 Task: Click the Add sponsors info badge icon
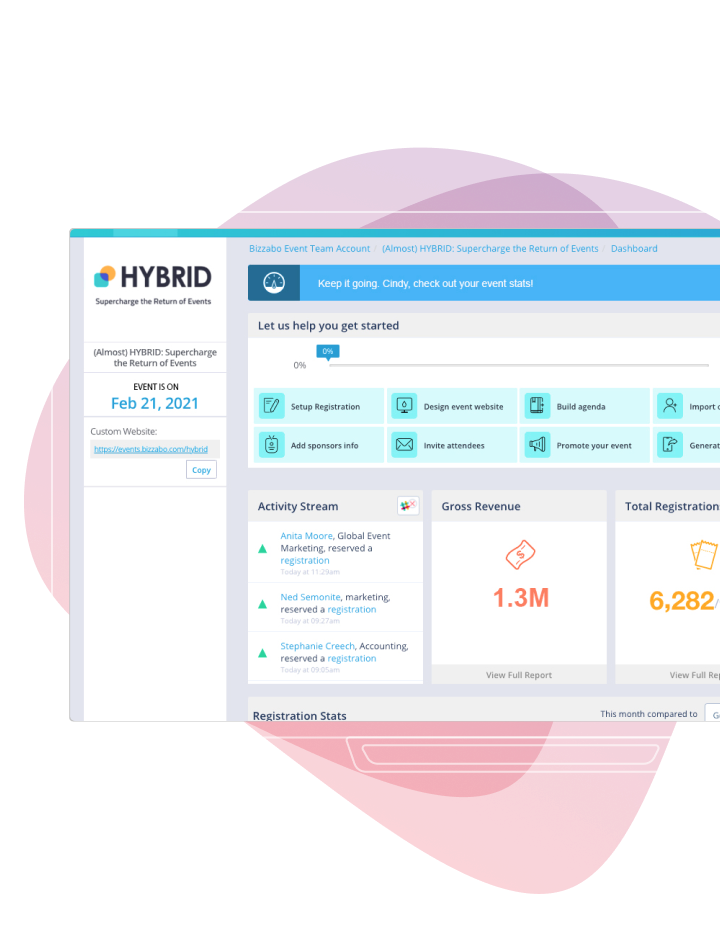pos(271,445)
